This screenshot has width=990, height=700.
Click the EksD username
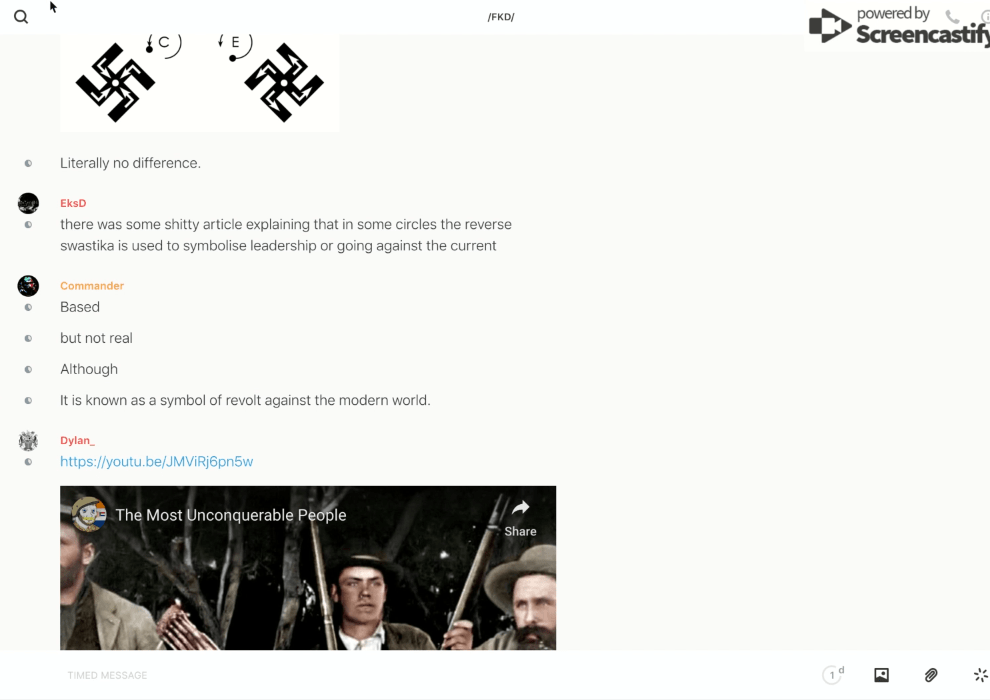[x=73, y=203]
